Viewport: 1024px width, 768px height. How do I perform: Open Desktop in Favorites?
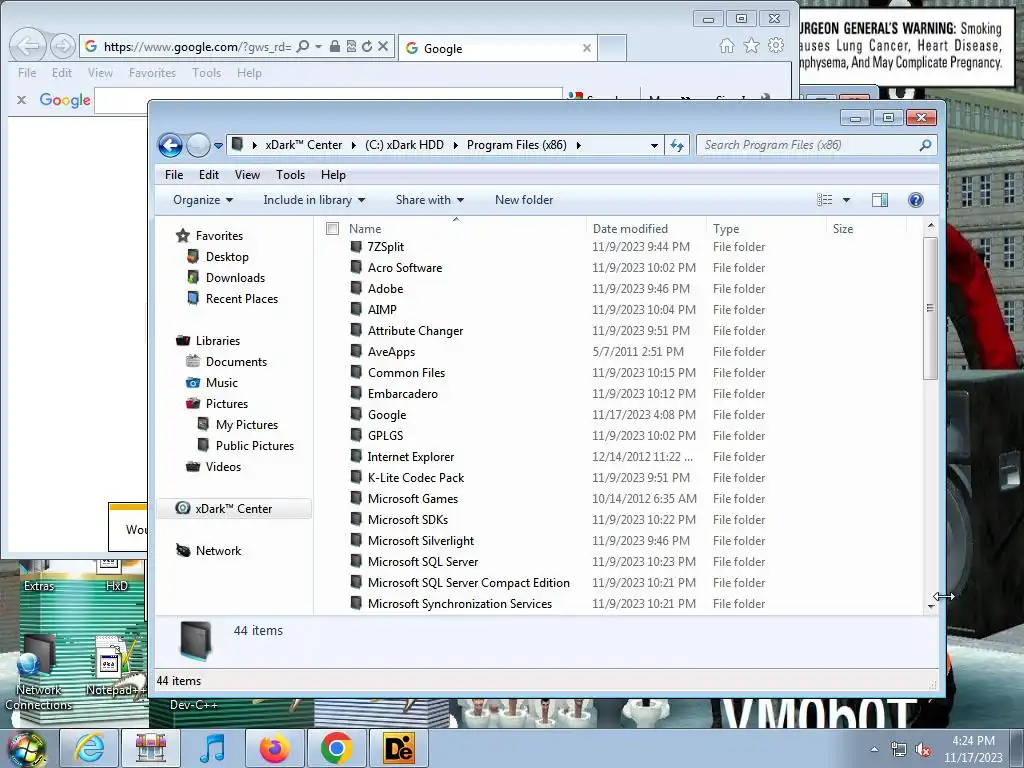[x=227, y=257]
